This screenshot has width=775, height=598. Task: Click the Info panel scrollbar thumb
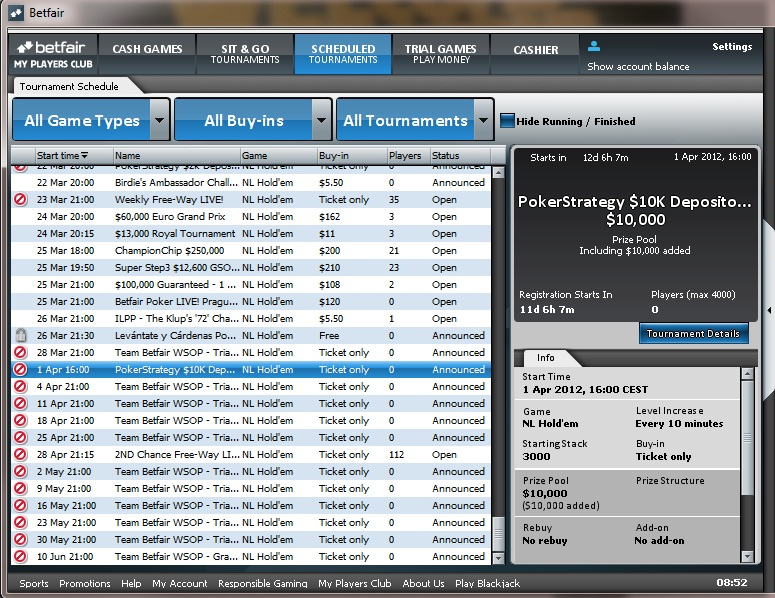(x=747, y=437)
